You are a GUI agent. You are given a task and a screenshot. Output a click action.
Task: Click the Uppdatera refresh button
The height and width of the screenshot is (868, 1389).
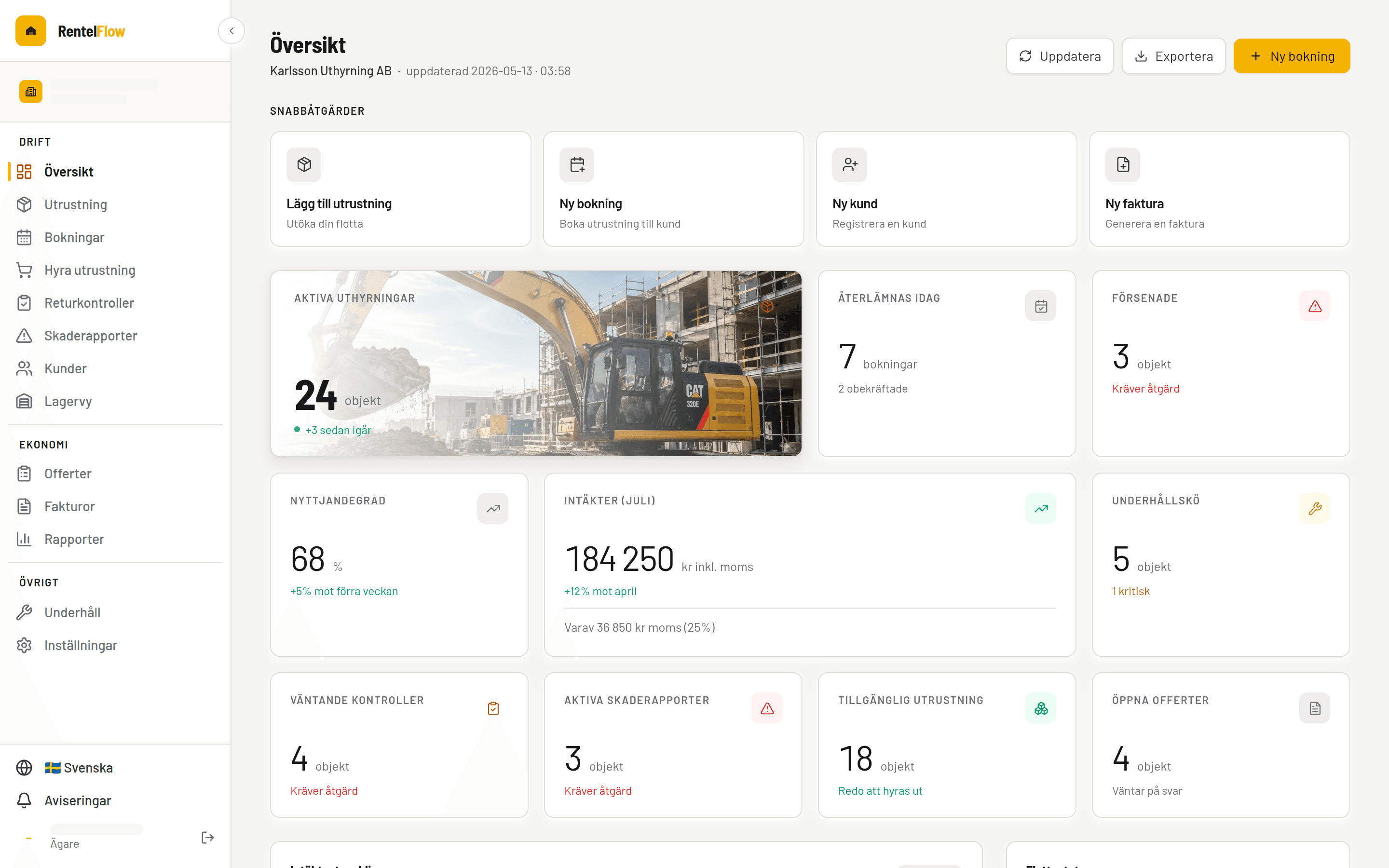(1060, 55)
